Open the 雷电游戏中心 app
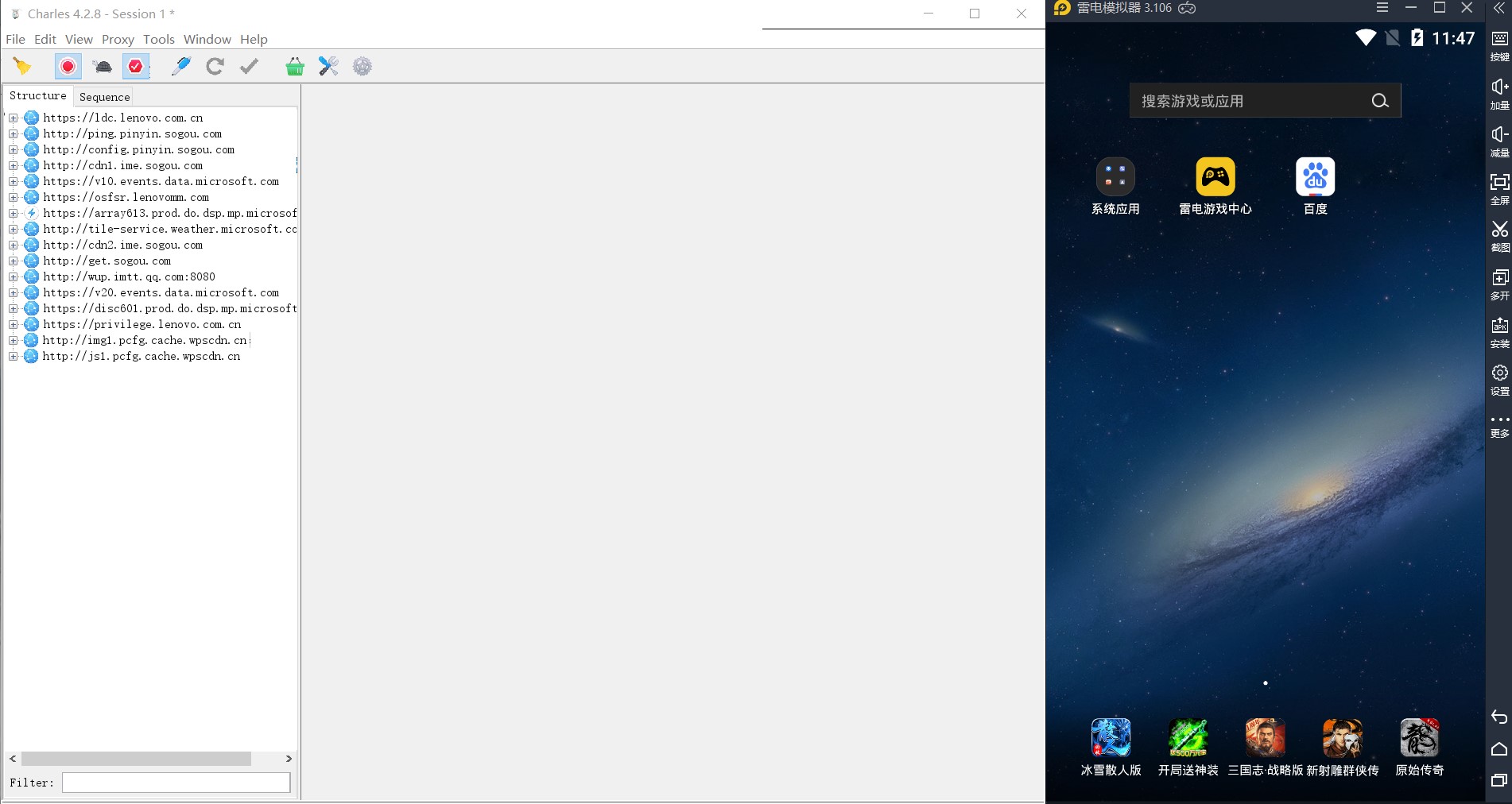 [1215, 187]
